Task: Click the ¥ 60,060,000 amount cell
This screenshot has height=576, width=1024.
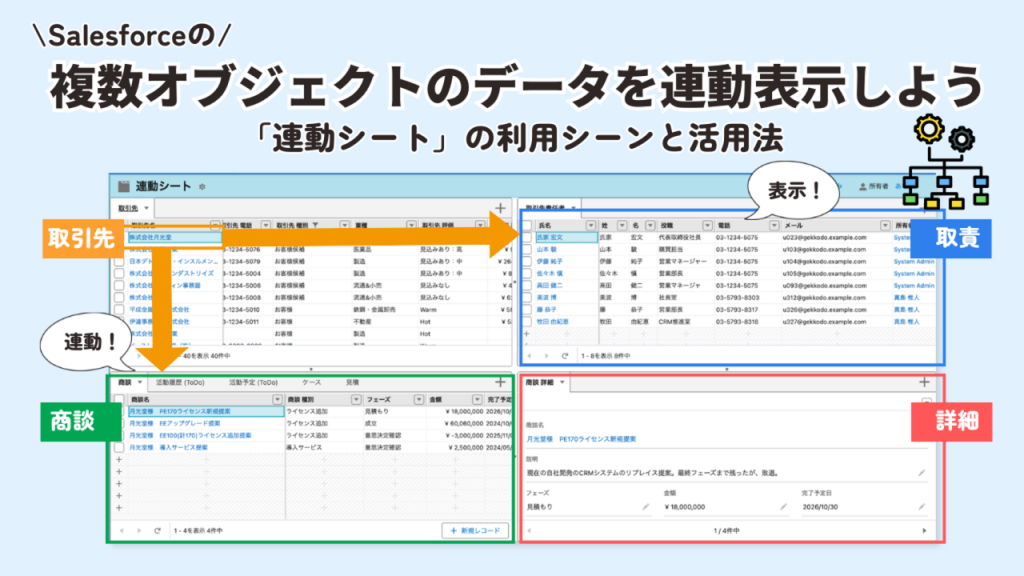Action: click(464, 423)
